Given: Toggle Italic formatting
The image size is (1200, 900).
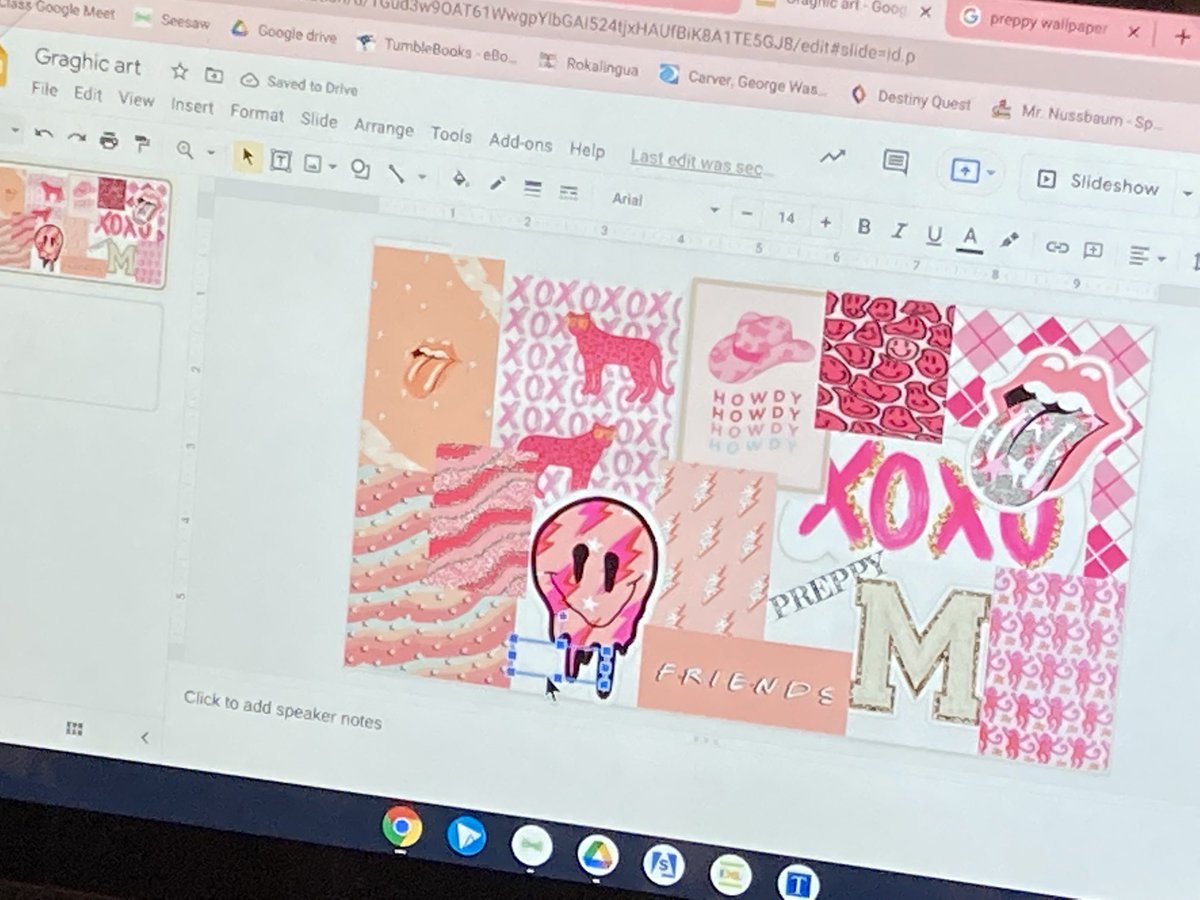Looking at the screenshot, I should tap(898, 231).
